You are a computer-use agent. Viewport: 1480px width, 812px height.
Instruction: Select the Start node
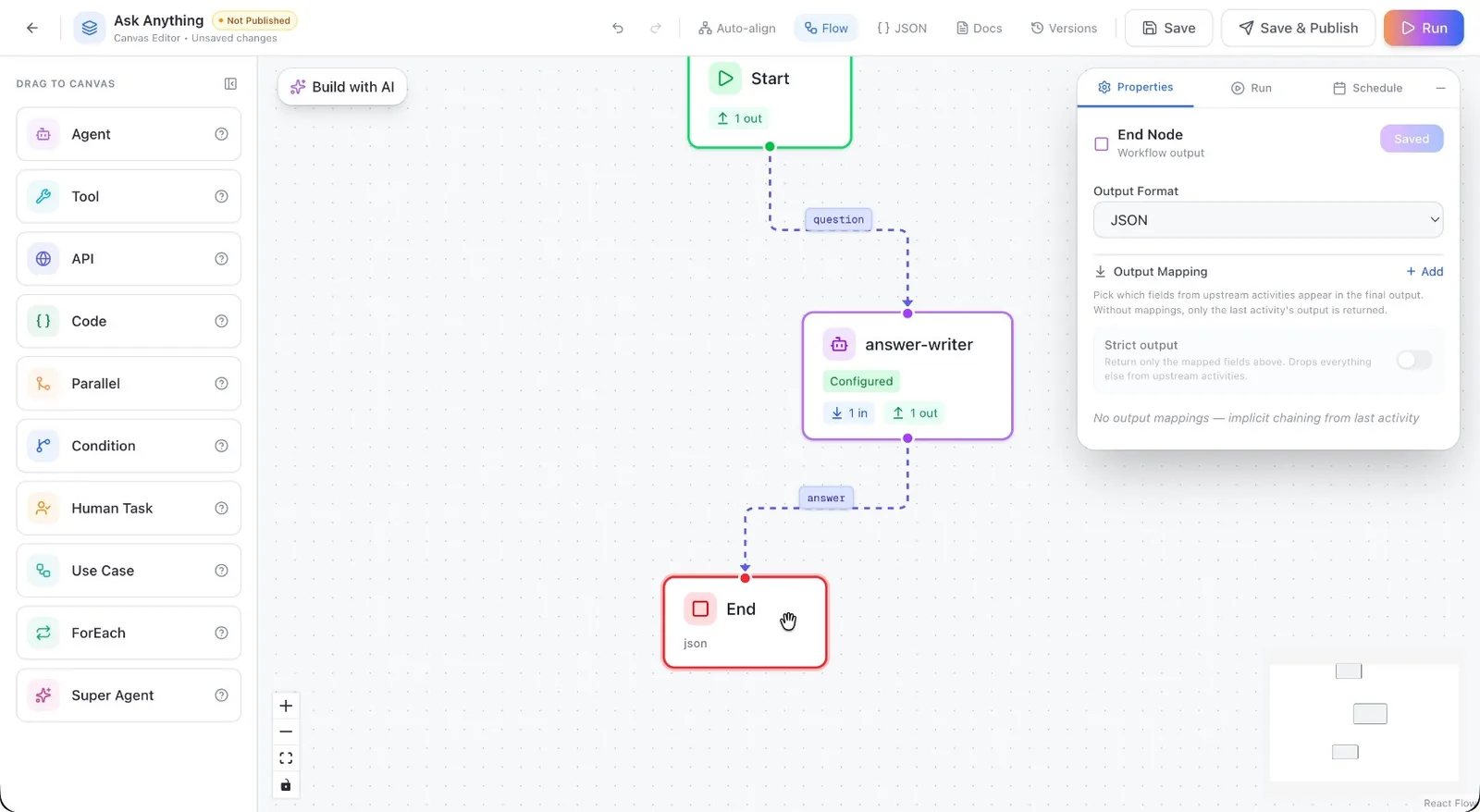(770, 100)
